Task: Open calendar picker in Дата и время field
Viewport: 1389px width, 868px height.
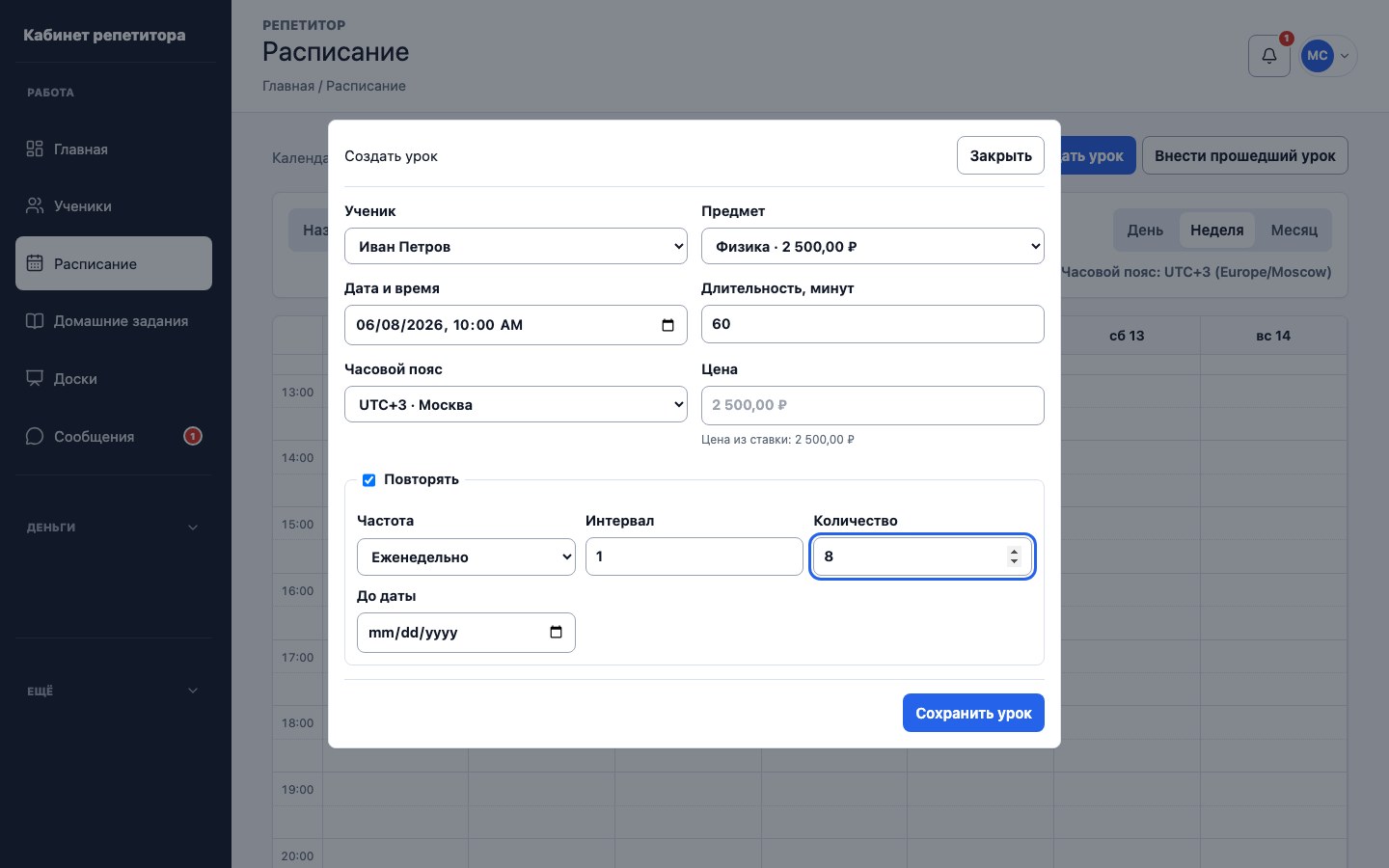Action: 667,325
